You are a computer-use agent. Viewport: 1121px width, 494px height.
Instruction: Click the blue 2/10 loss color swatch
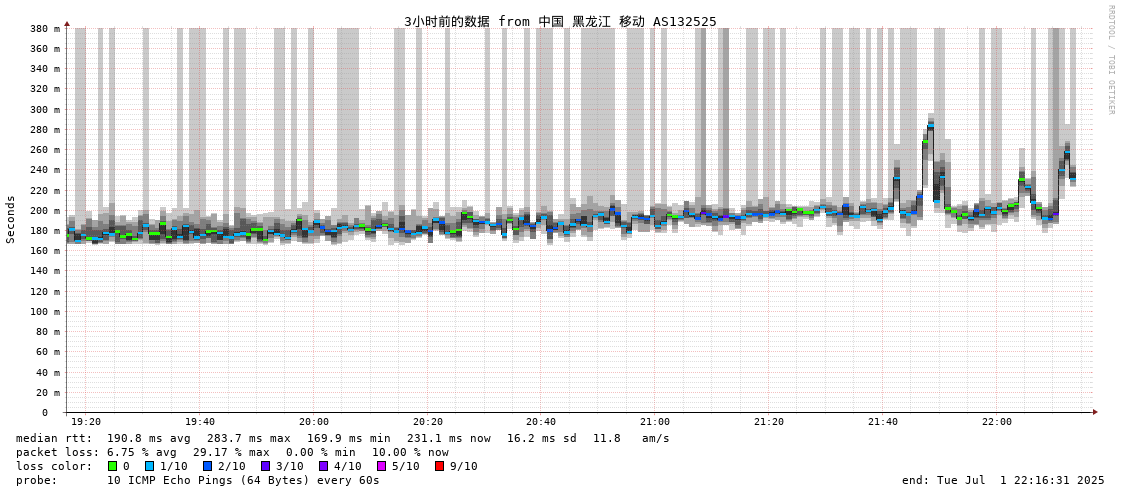(x=207, y=466)
